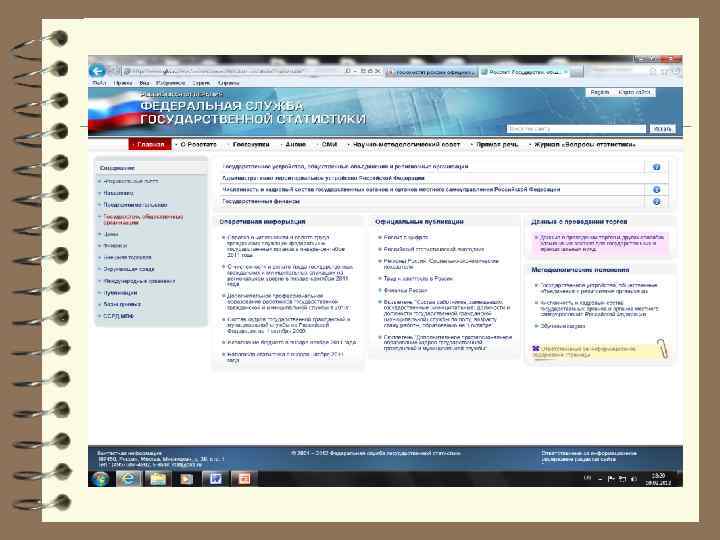Open the PowerPoint taskbar icon
Image resolution: width=720 pixels, height=540 pixels.
pos(243,479)
